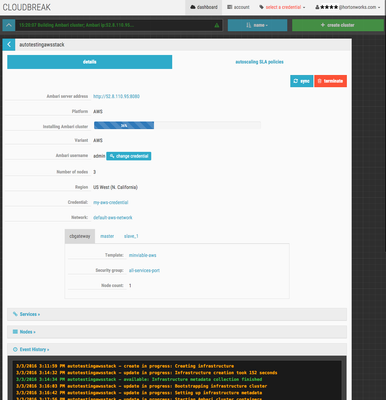Viewport: 386px width, 400px height.
Task: Click the sort icon beside name
Action: click(249, 25)
